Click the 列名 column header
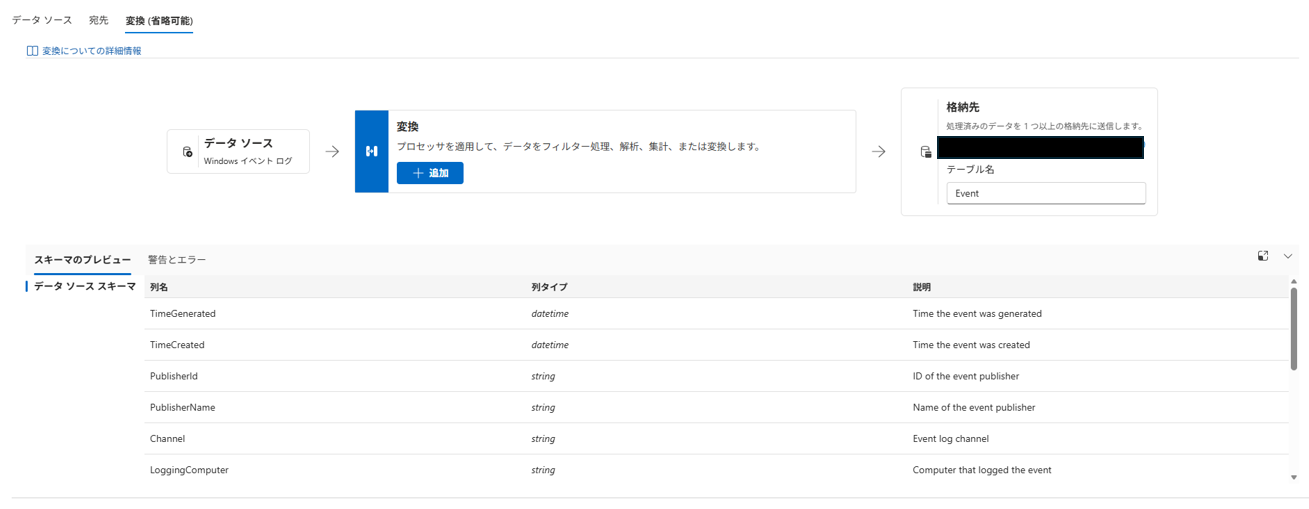Viewport: 1309px width, 509px height. click(x=159, y=287)
